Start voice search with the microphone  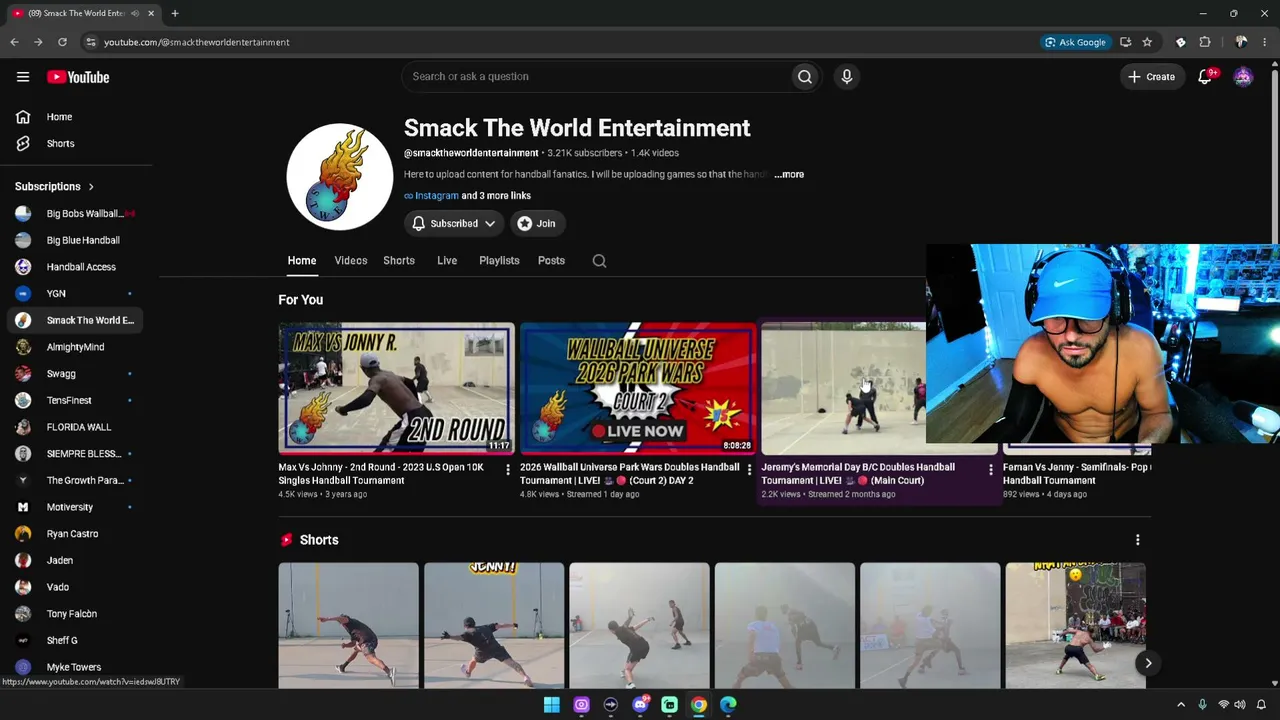pyautogui.click(x=847, y=77)
